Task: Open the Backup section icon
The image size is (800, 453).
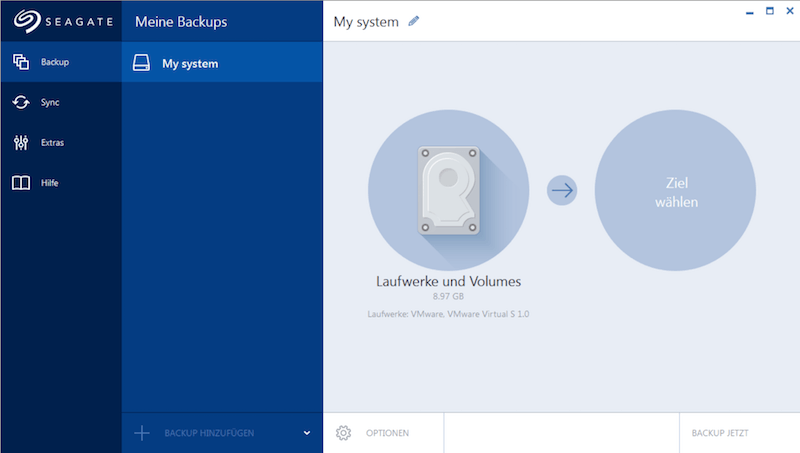Action: coord(20,63)
